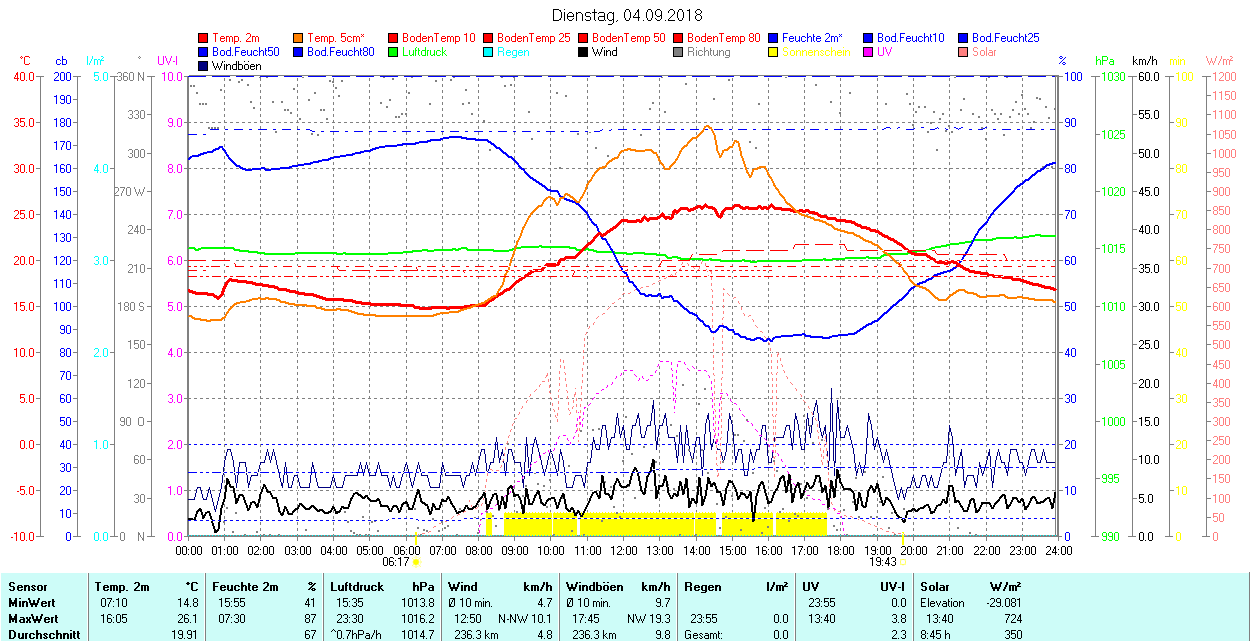Click the km/h axis unit header
Image resolution: width=1250 pixels, height=641 pixels.
pos(1145,61)
